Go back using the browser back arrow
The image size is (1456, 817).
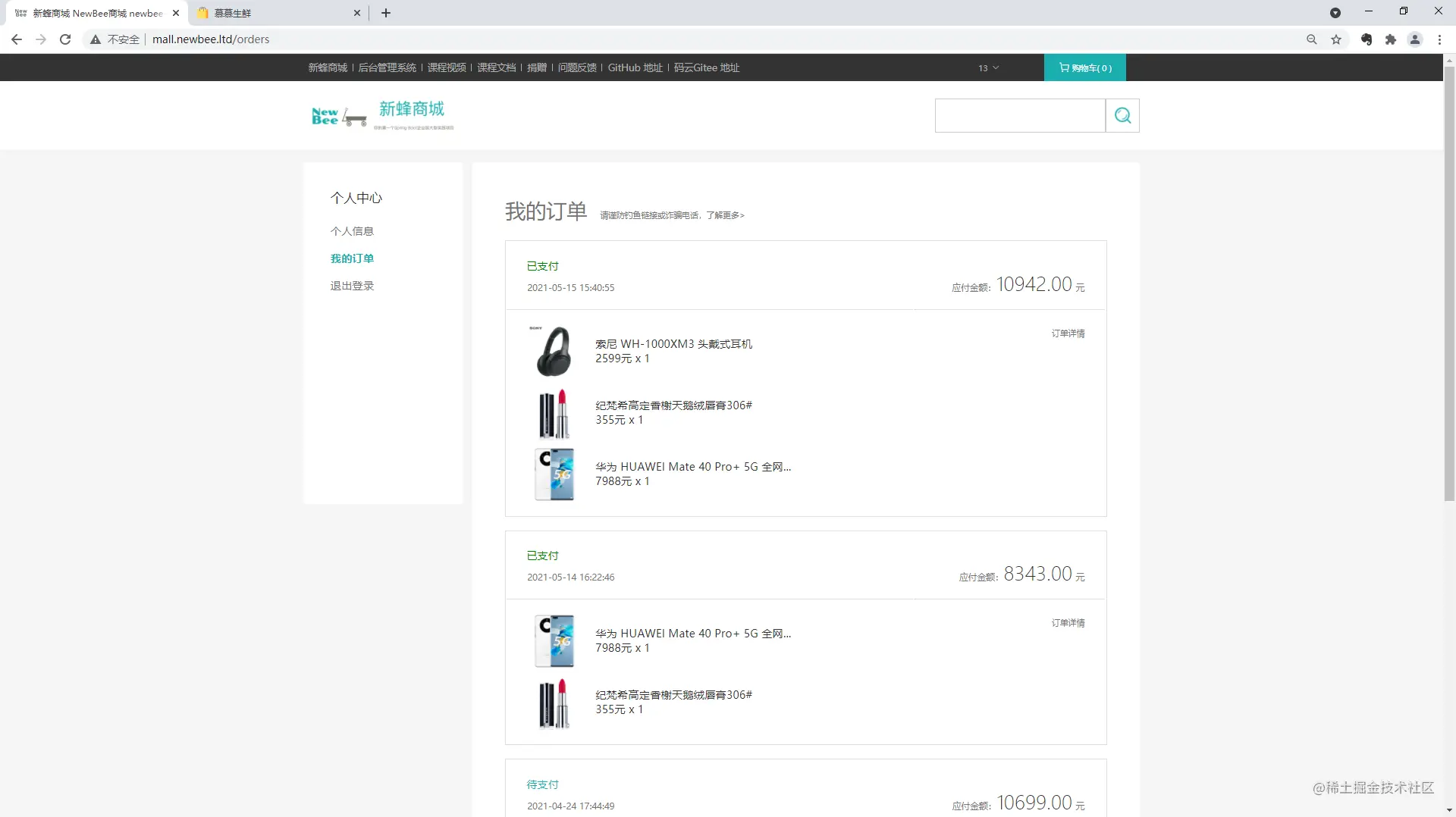[x=17, y=39]
